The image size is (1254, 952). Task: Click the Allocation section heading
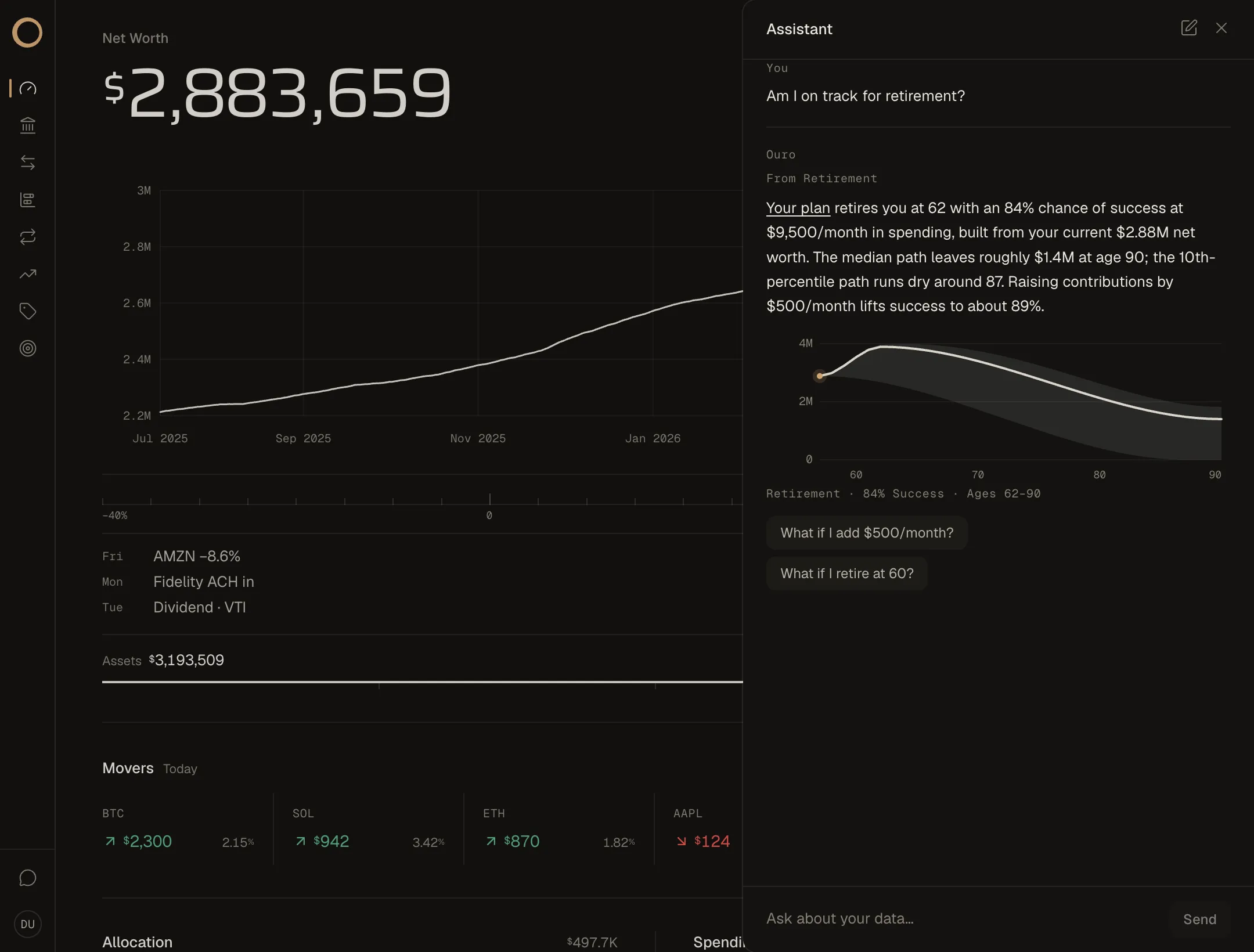point(137,942)
